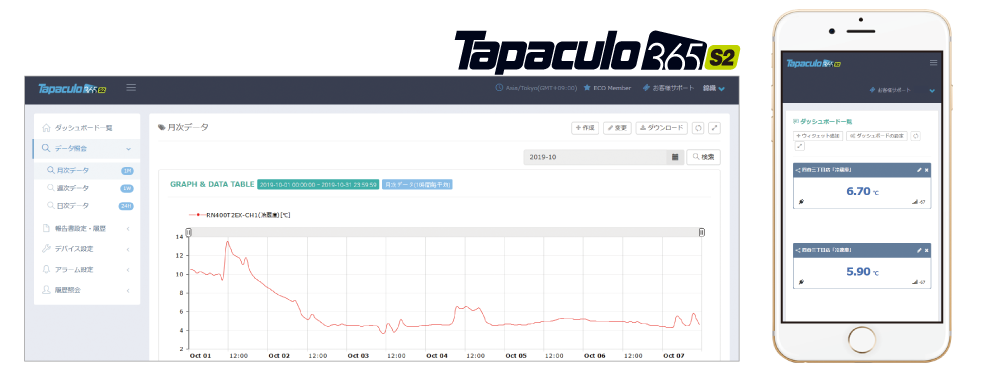Viewport: 990px width, 371px height.
Task: Close the 5.90 ℃ widget
Action: coord(927,250)
